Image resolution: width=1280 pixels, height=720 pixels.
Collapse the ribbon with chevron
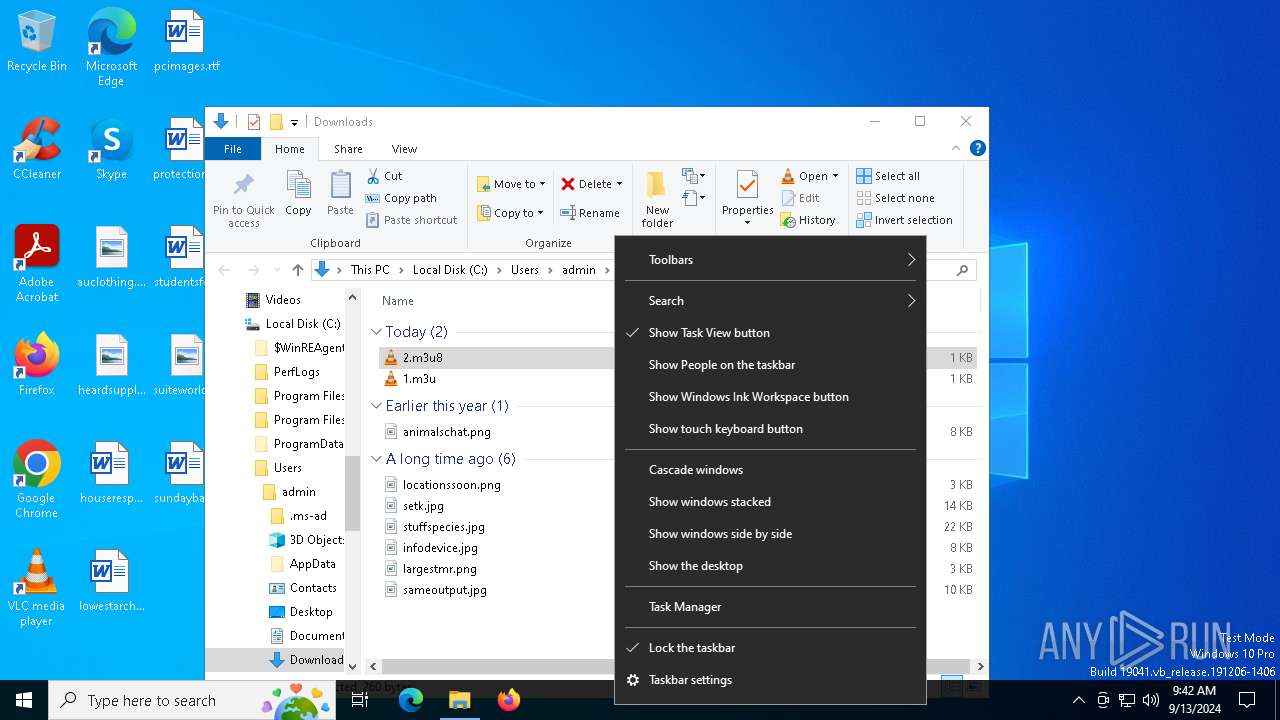click(955, 148)
